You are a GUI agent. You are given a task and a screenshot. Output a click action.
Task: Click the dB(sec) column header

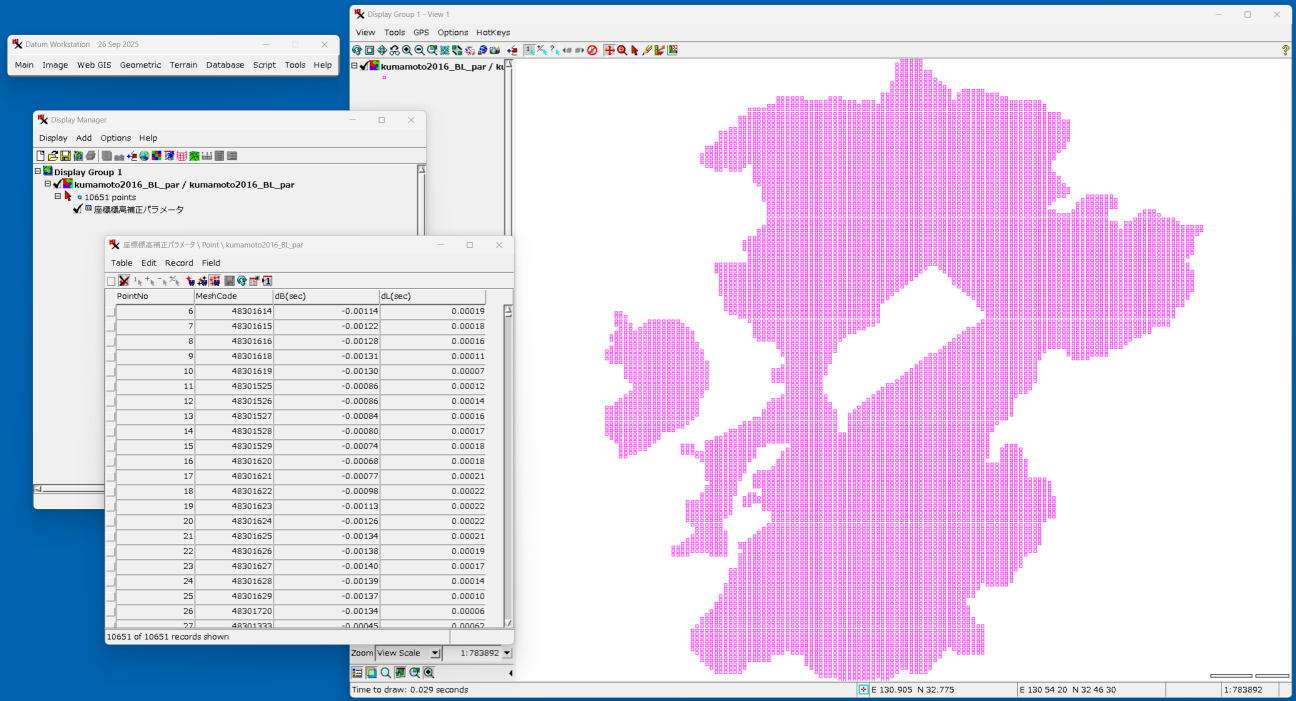(326, 296)
